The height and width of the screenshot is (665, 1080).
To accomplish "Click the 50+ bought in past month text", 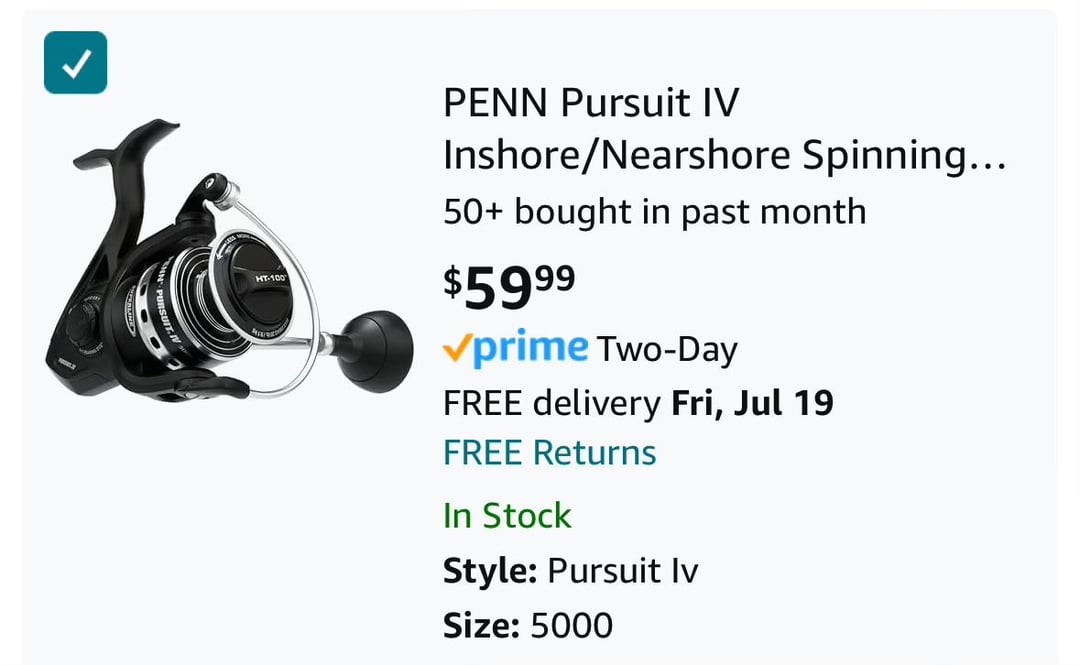I will point(654,212).
